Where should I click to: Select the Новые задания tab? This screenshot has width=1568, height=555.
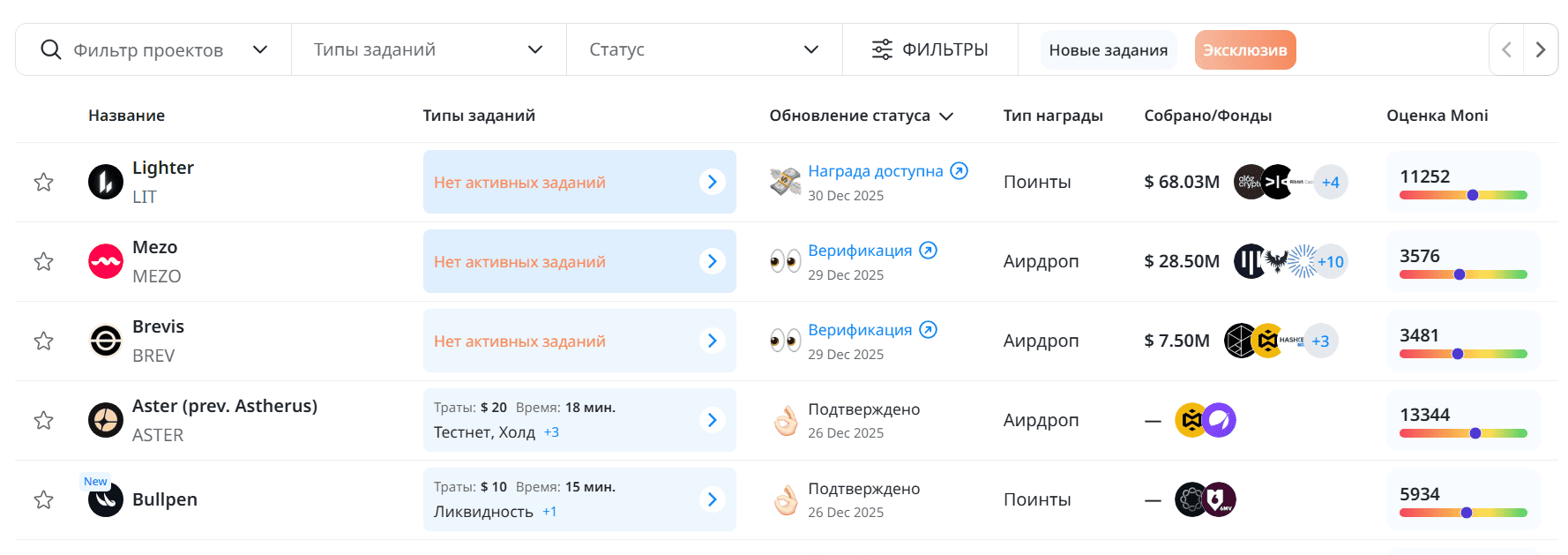1108,50
